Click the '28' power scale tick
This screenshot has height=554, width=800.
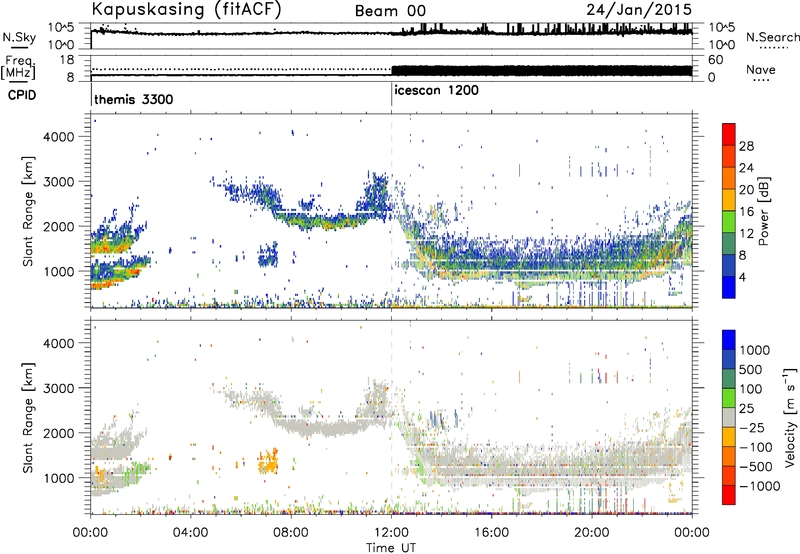pyautogui.click(x=746, y=146)
